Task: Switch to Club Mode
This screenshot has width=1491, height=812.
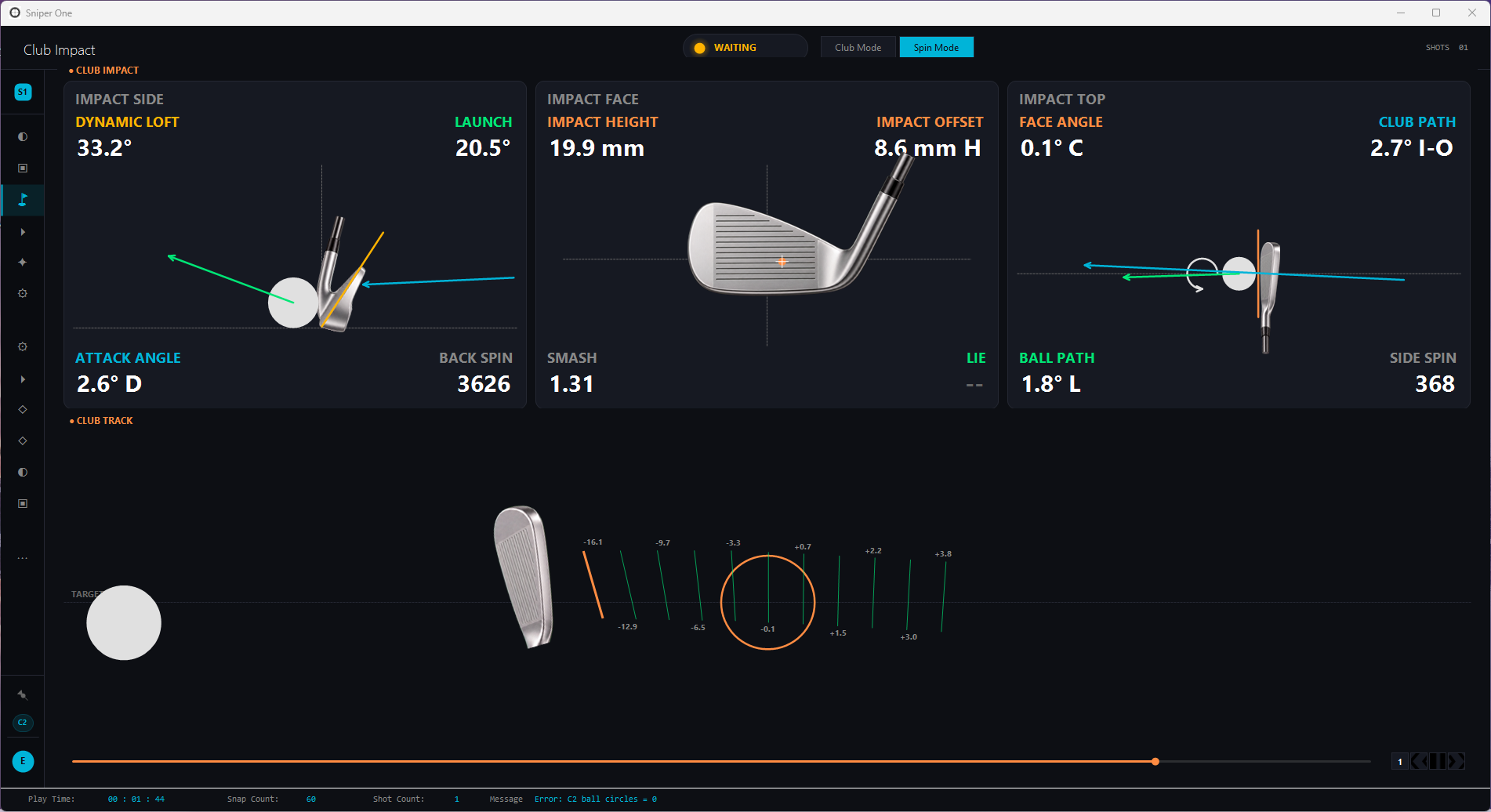Action: pyautogui.click(x=858, y=47)
